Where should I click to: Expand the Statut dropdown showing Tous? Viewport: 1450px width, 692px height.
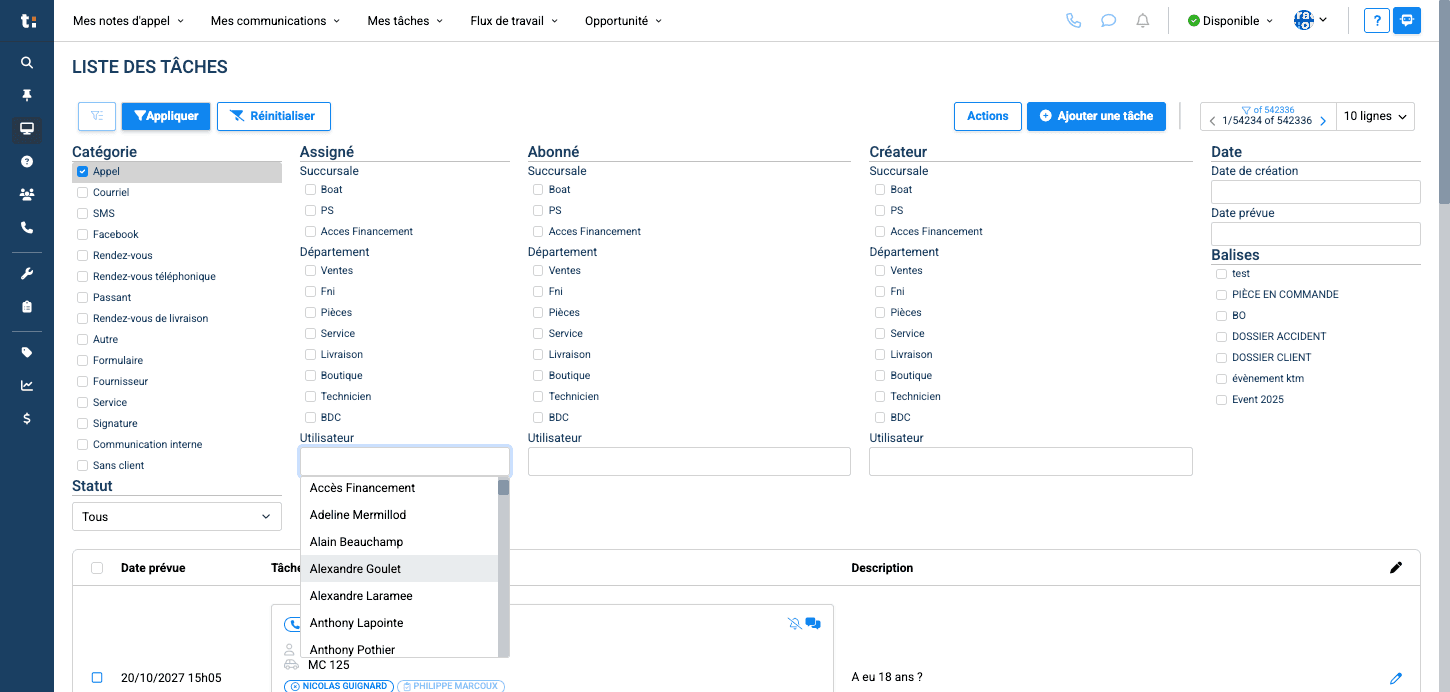pos(176,517)
